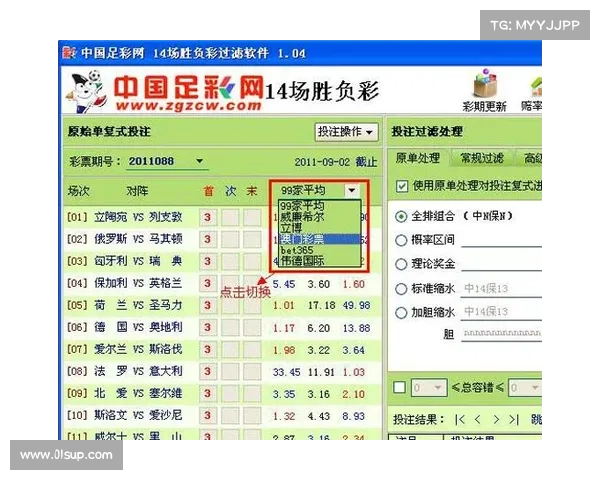The height and width of the screenshot is (480, 600).
Task: Click the 99家平均 odds source dropdown arrow
Action: [352, 190]
